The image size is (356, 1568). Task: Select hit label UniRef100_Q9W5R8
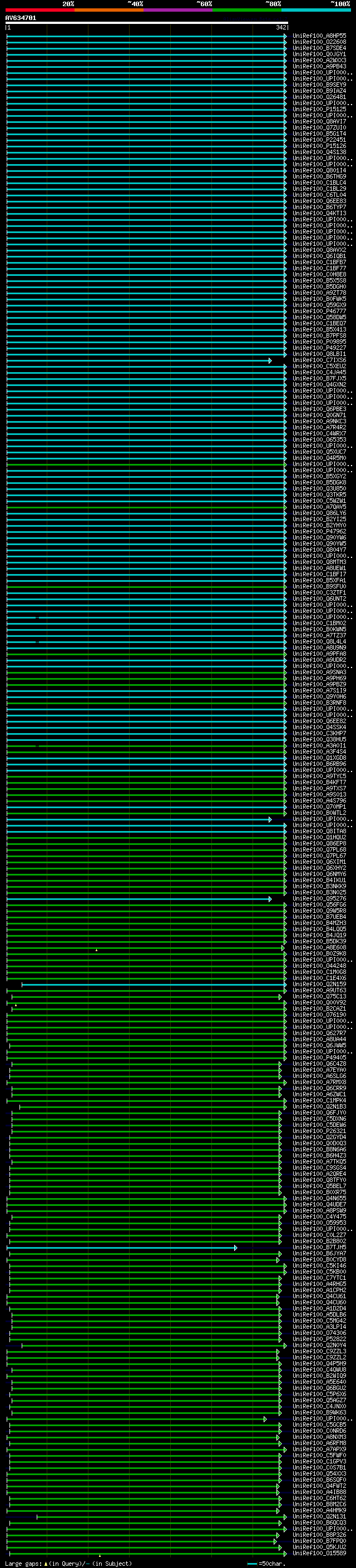click(319, 911)
